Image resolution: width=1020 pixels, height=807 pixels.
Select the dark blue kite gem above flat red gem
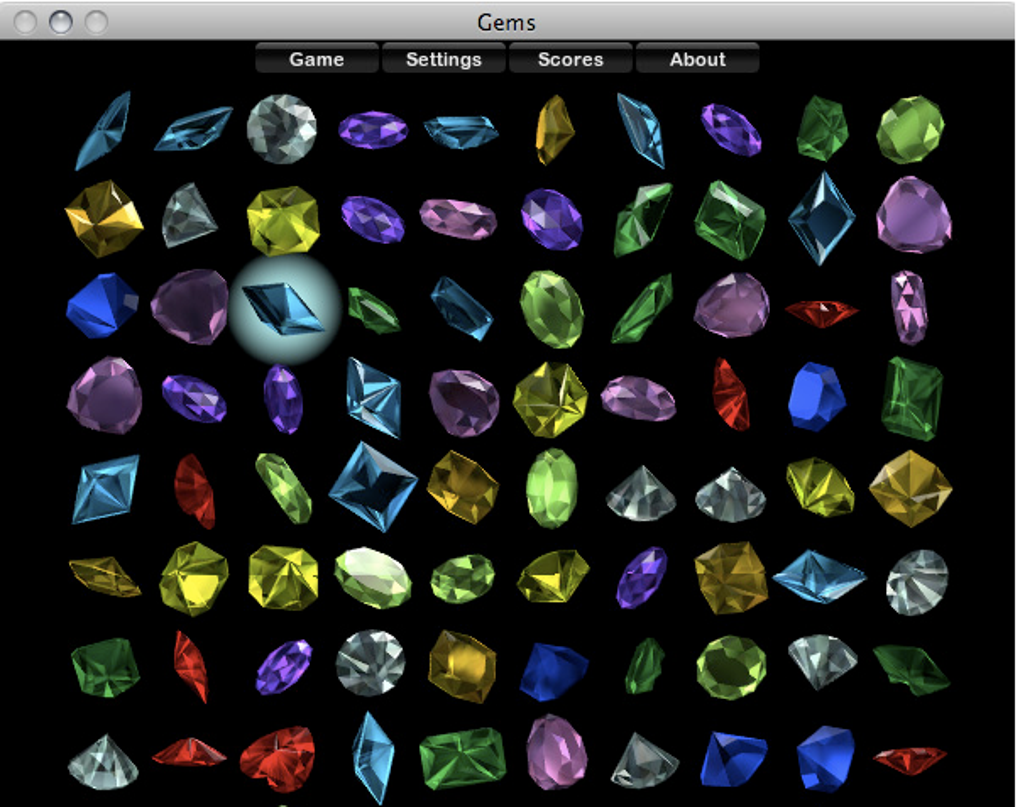(822, 218)
